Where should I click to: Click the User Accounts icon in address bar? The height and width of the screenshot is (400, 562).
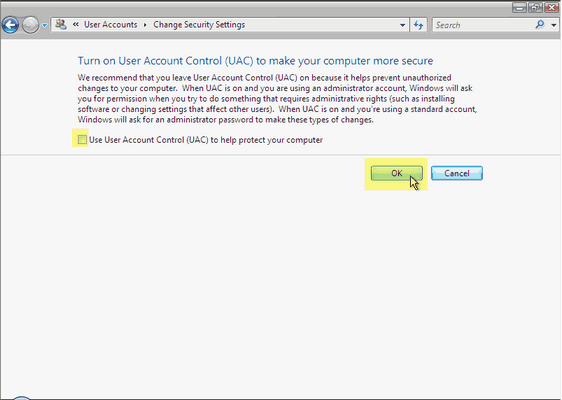pyautogui.click(x=61, y=24)
